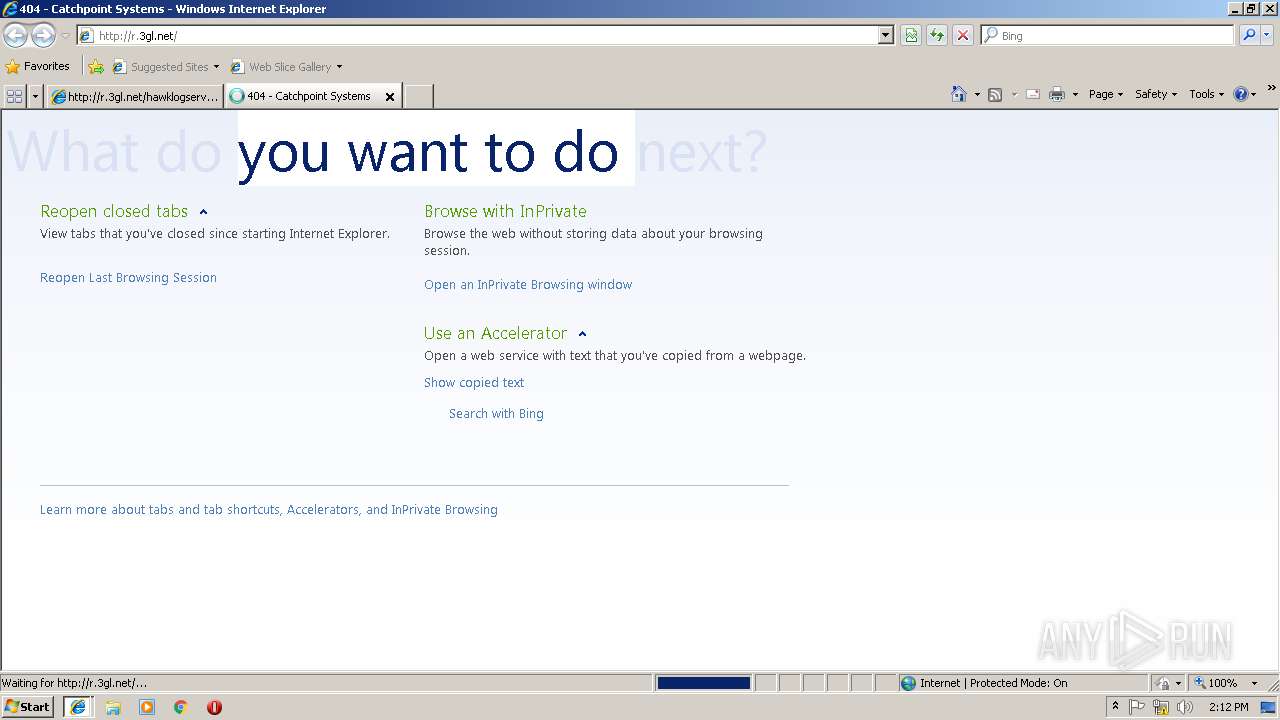1280x720 pixels.
Task: Expand the command bar overflow chevron
Action: [x=1272, y=89]
